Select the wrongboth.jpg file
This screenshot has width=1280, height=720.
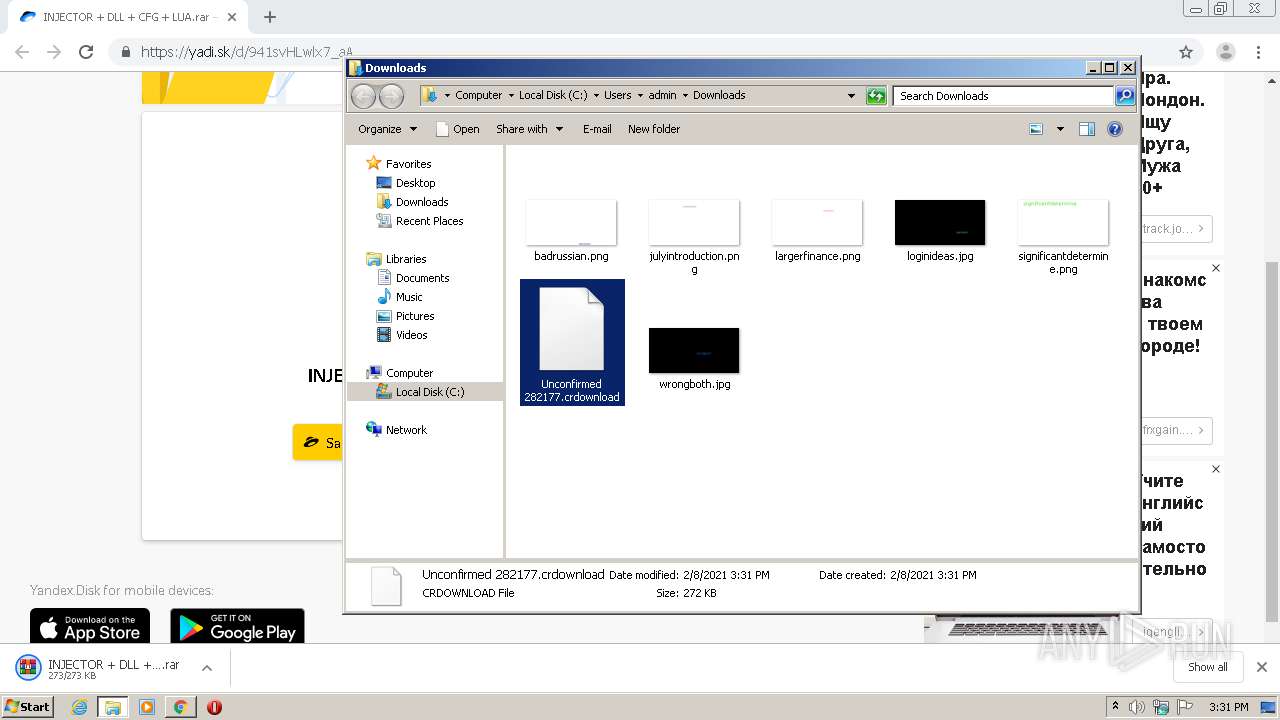(694, 359)
